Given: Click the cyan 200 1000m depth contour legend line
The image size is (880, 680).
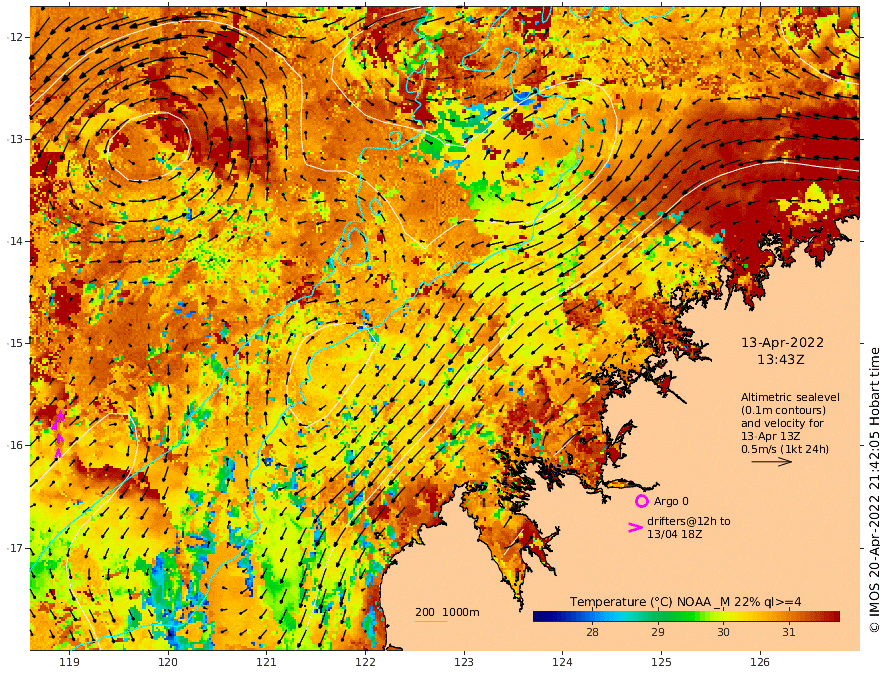Looking at the screenshot, I should [x=431, y=621].
